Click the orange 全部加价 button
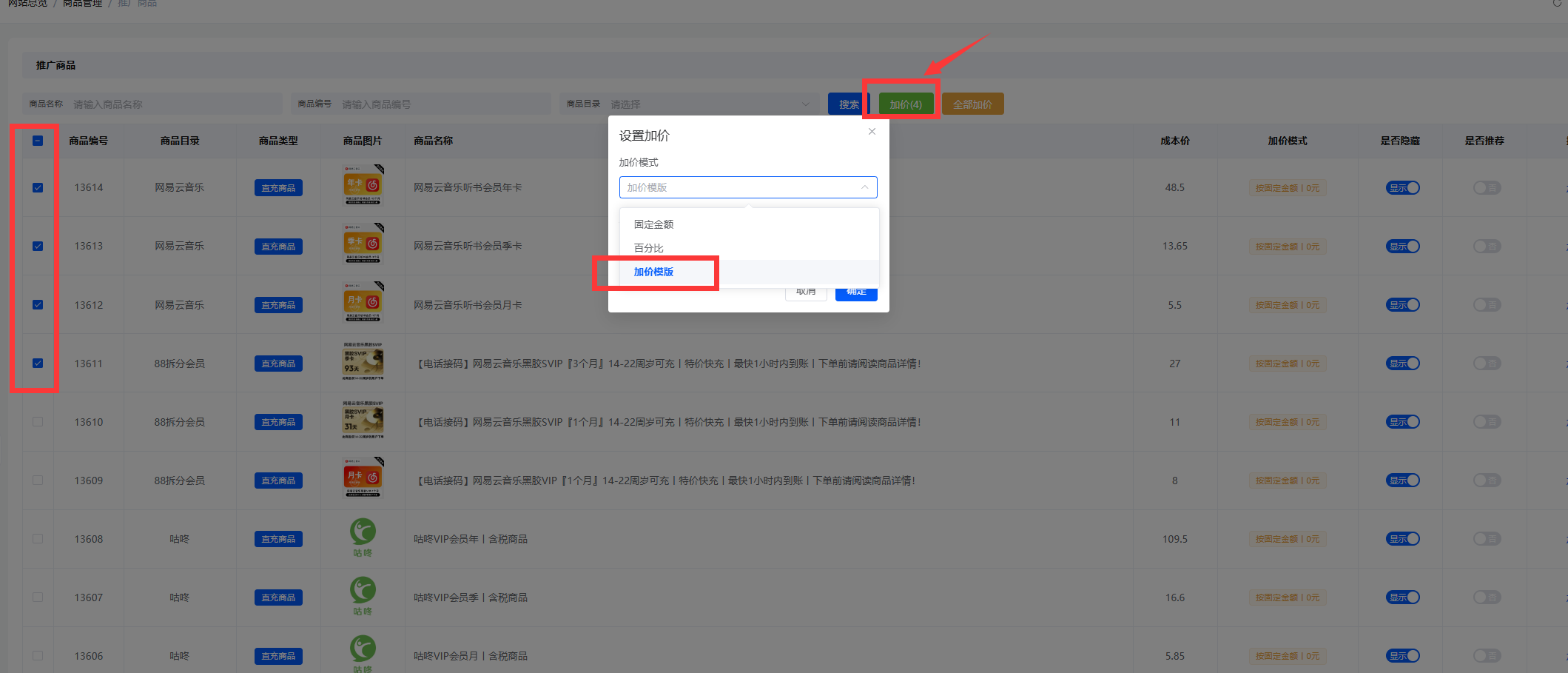 (x=972, y=104)
